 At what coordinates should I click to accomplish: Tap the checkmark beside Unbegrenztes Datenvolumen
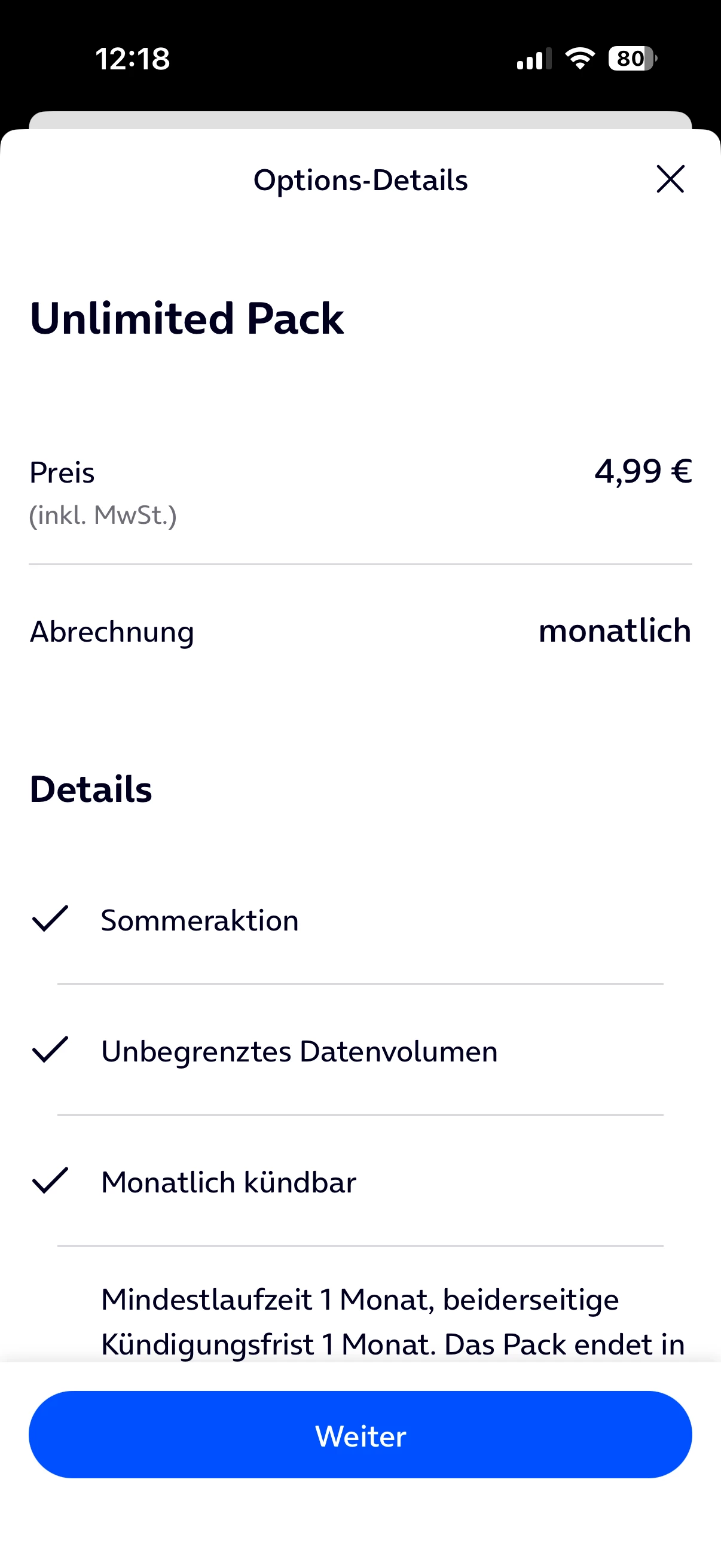point(50,1050)
